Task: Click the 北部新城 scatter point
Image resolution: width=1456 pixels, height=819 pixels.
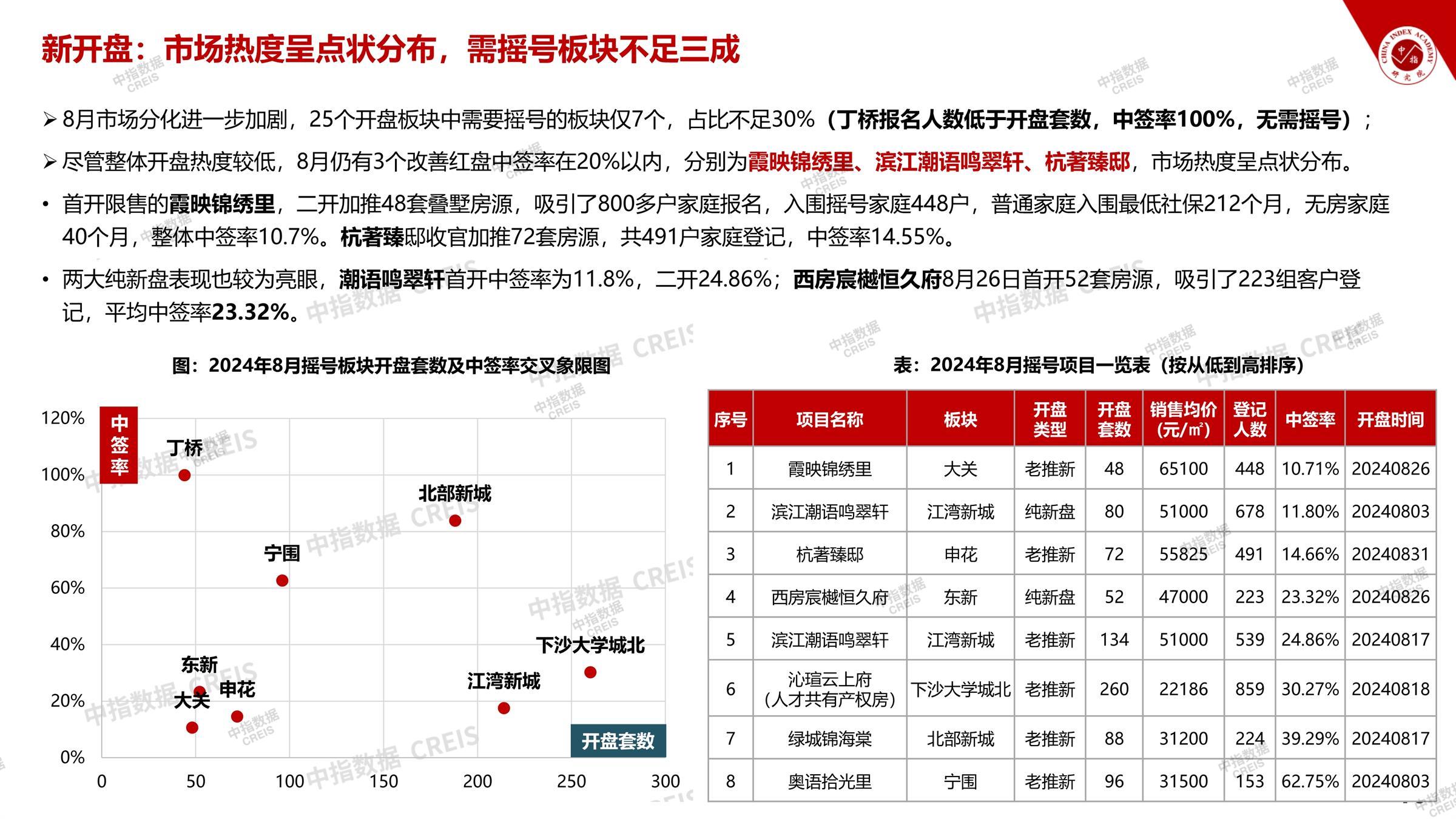Action: [x=455, y=521]
